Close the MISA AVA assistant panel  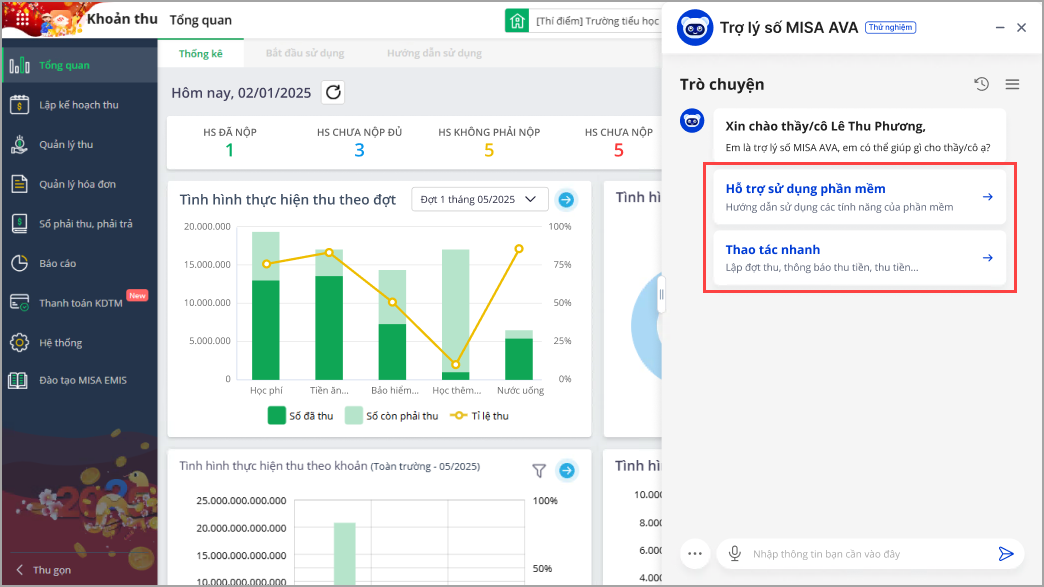coord(1021,27)
